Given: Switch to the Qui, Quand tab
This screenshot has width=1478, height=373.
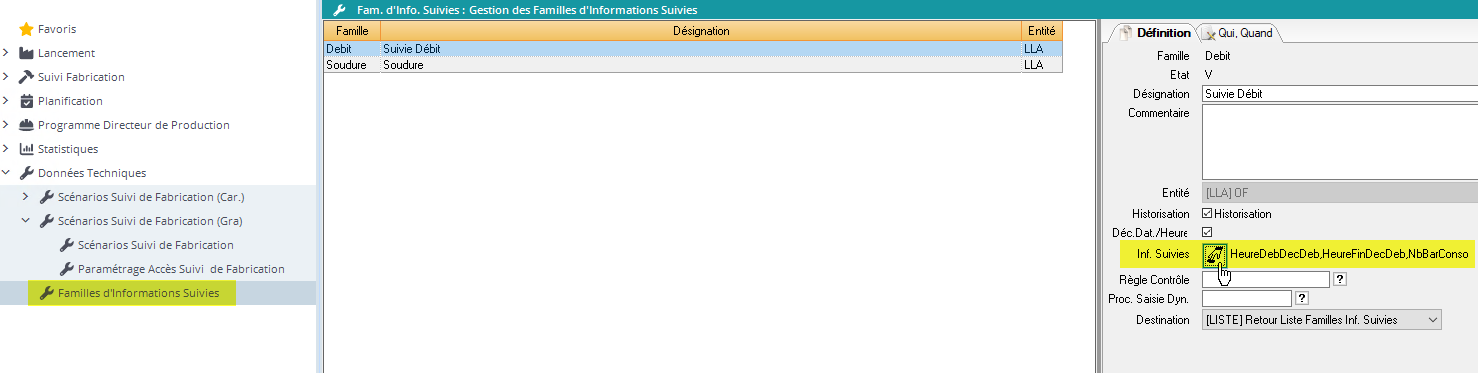Looking at the screenshot, I should point(1238,33).
